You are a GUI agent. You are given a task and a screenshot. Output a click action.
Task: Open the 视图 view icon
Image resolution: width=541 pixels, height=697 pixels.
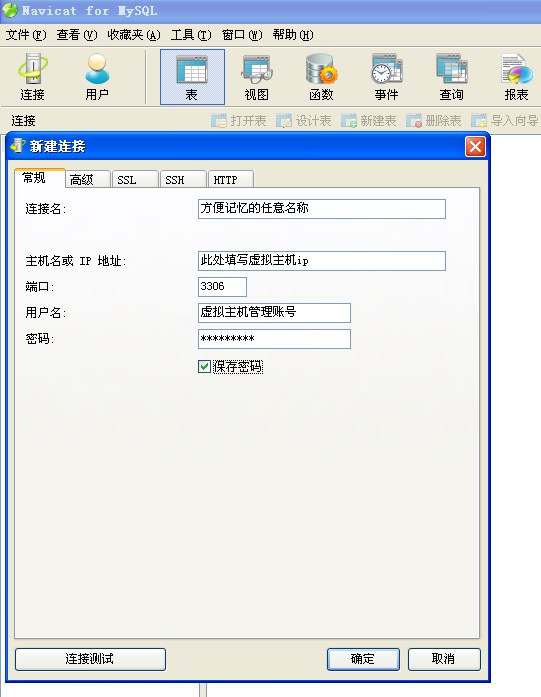tap(256, 77)
